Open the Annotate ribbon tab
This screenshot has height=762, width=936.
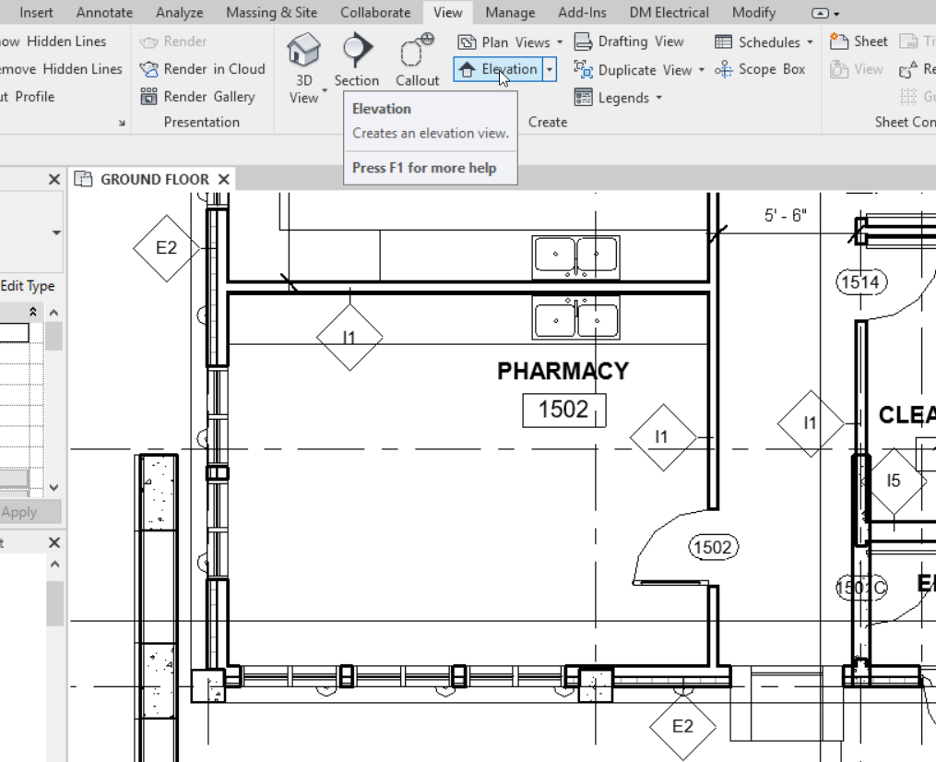(104, 12)
